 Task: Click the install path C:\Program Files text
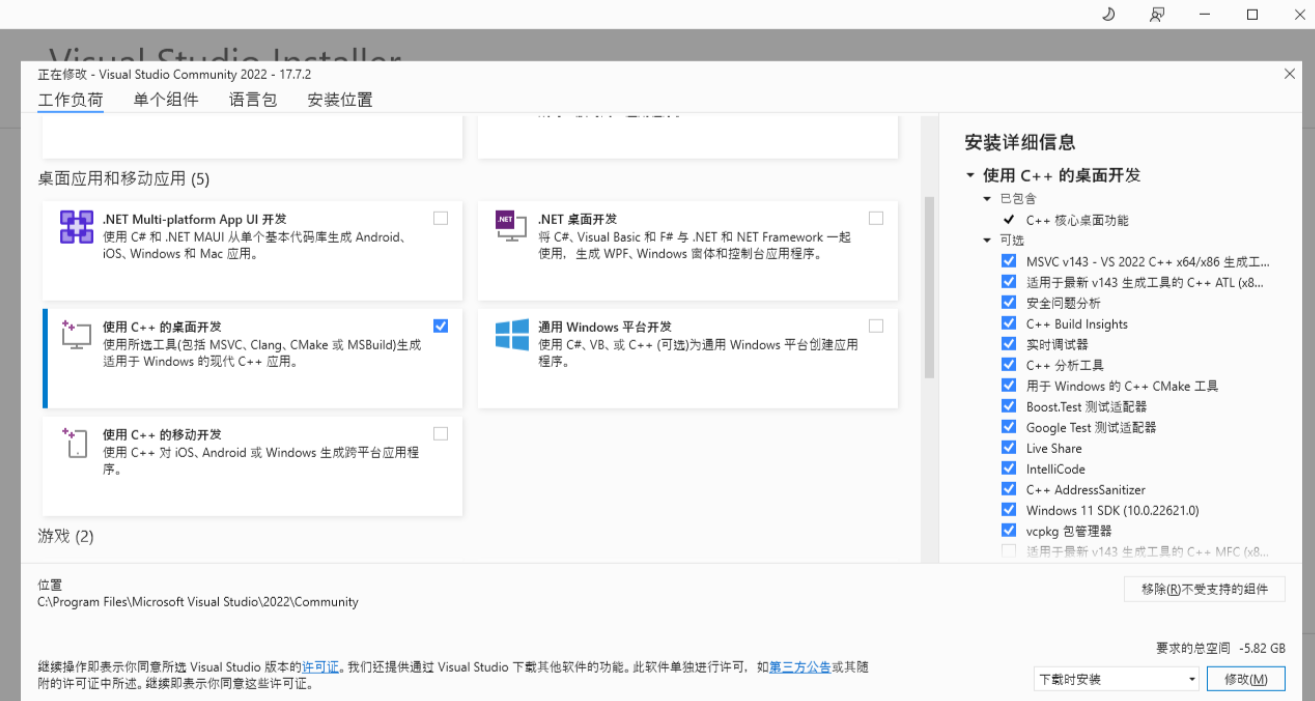[x=198, y=602]
